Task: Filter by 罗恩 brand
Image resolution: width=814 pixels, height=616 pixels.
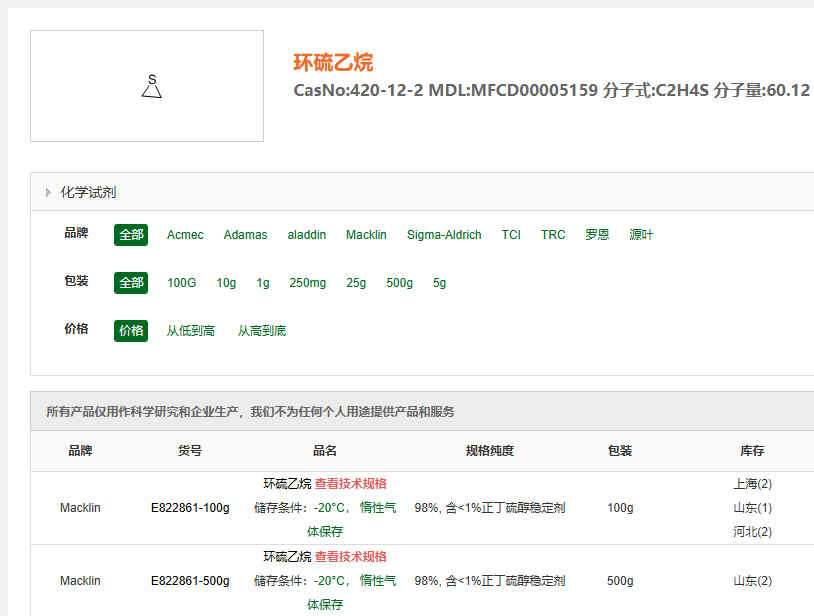Action: click(x=597, y=235)
